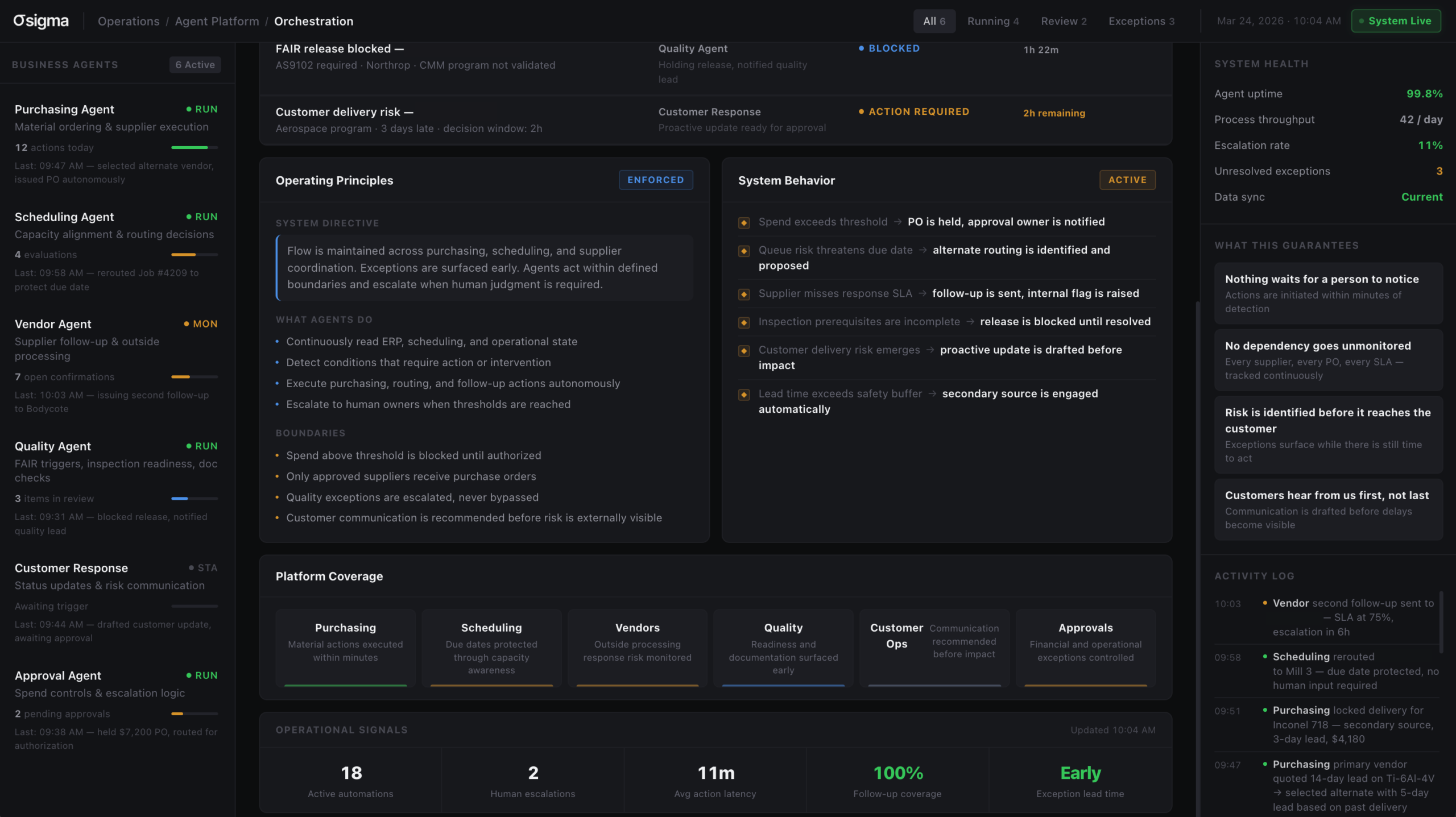This screenshot has height=817, width=1456.
Task: Click diamond icon beside Queue risk rule
Action: click(743, 251)
